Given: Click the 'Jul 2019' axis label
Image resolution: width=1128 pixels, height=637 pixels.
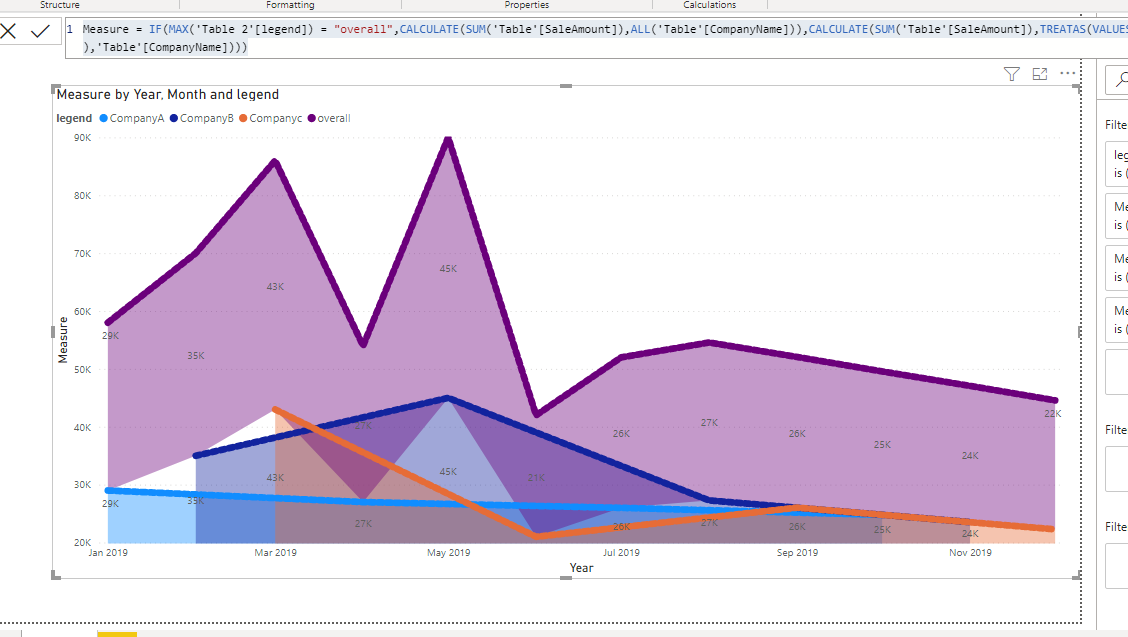Looking at the screenshot, I should [621, 553].
